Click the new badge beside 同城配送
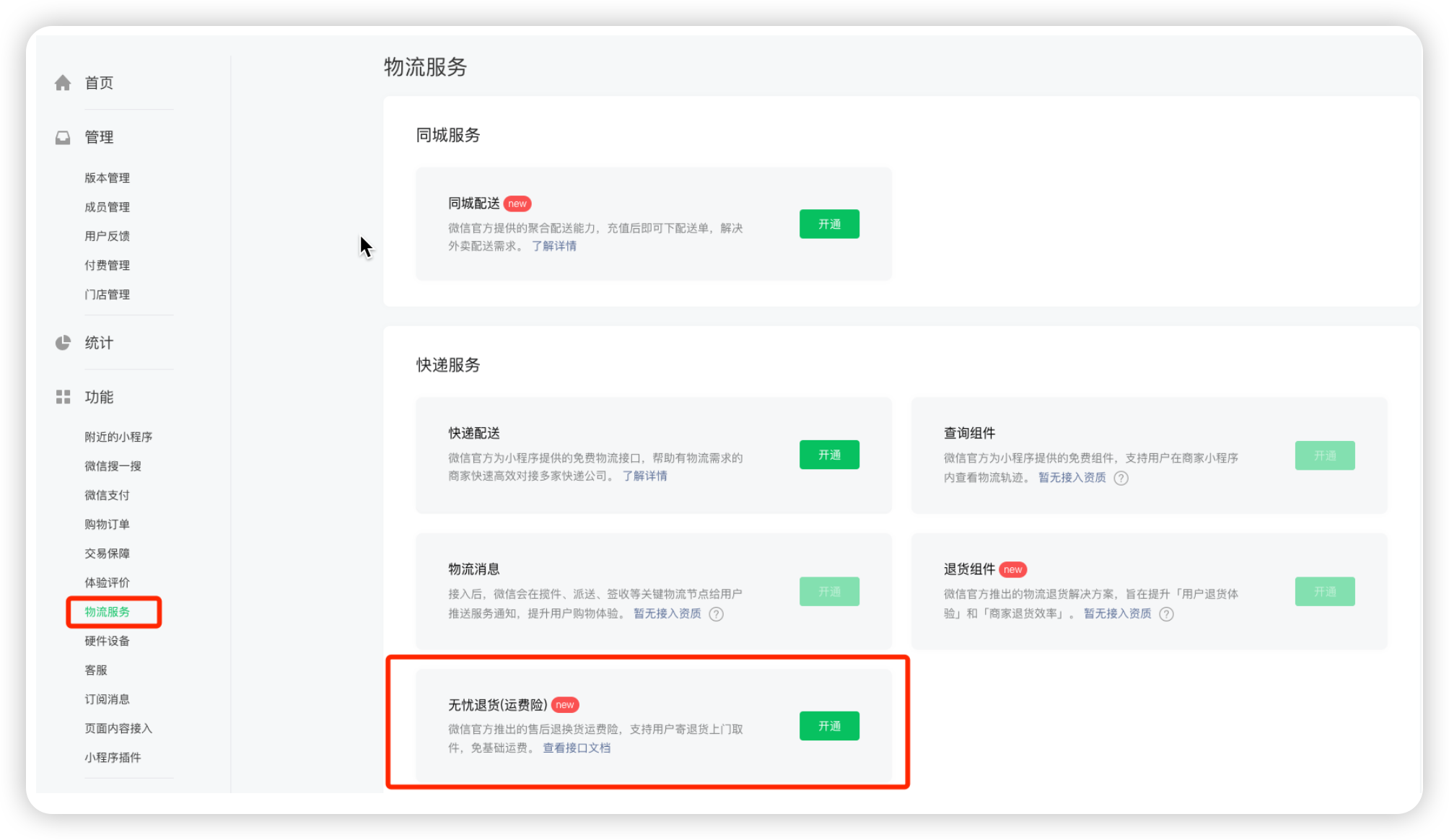The height and width of the screenshot is (840, 1449). (x=517, y=204)
